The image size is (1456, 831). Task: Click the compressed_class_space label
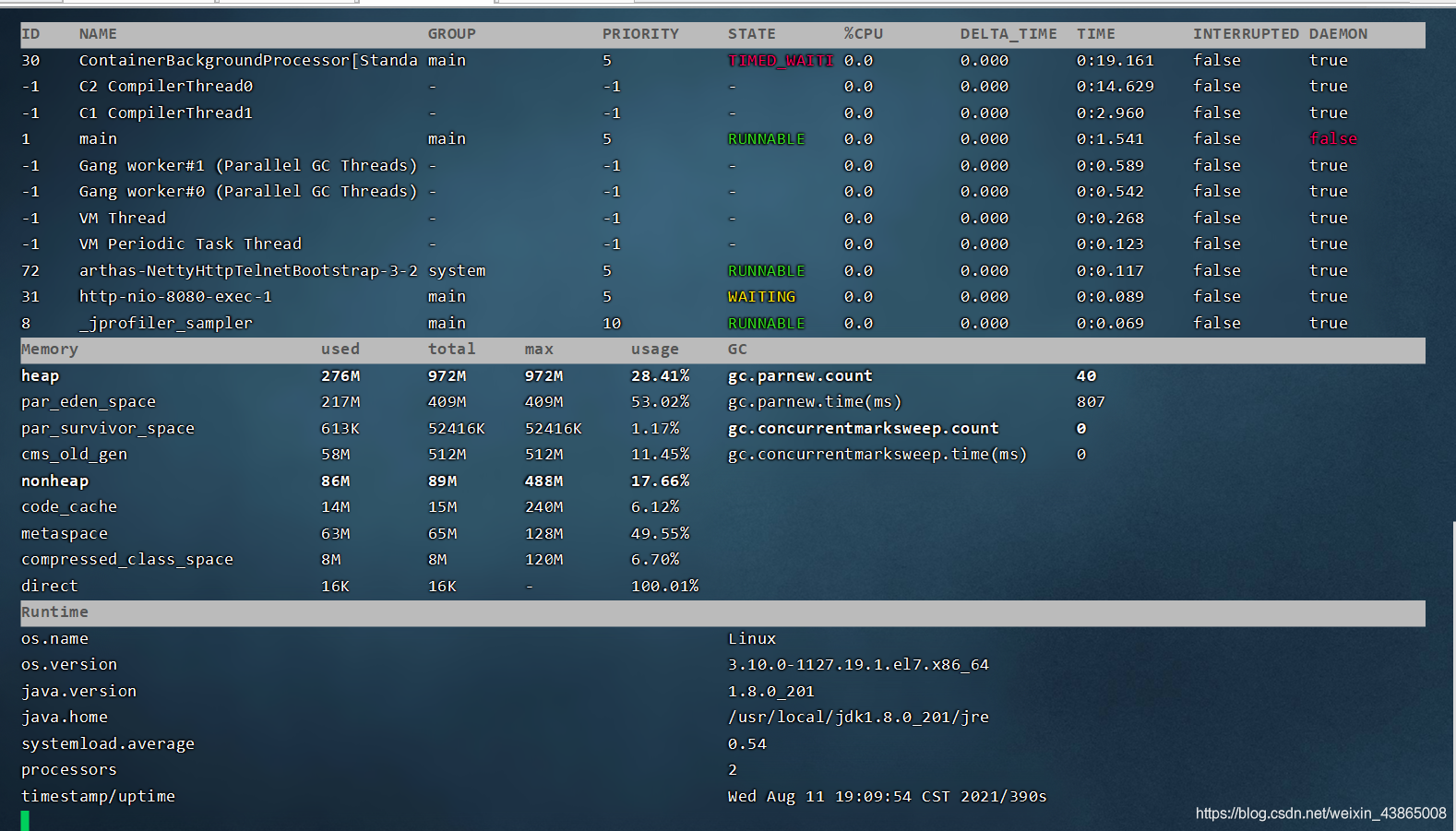127,559
